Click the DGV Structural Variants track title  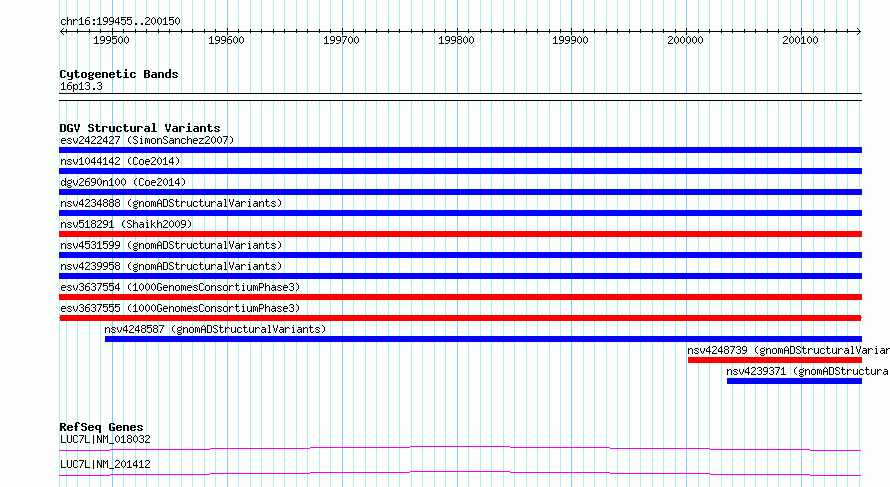coord(140,128)
